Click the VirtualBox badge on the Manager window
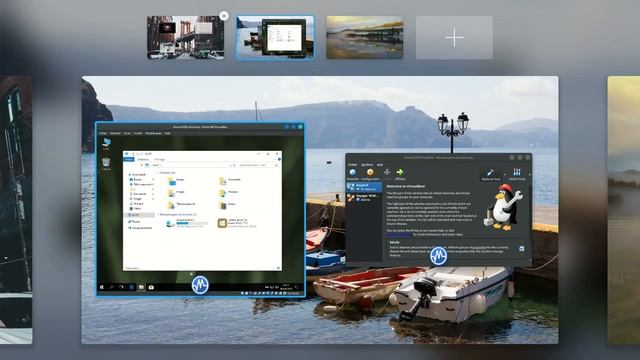 click(x=438, y=256)
